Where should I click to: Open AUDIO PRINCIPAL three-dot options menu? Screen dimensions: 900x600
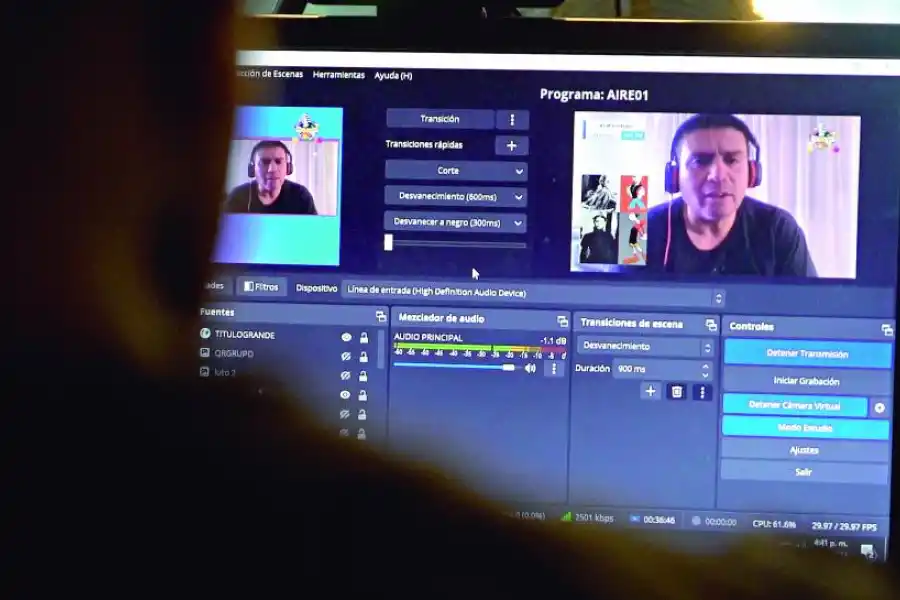tap(553, 368)
